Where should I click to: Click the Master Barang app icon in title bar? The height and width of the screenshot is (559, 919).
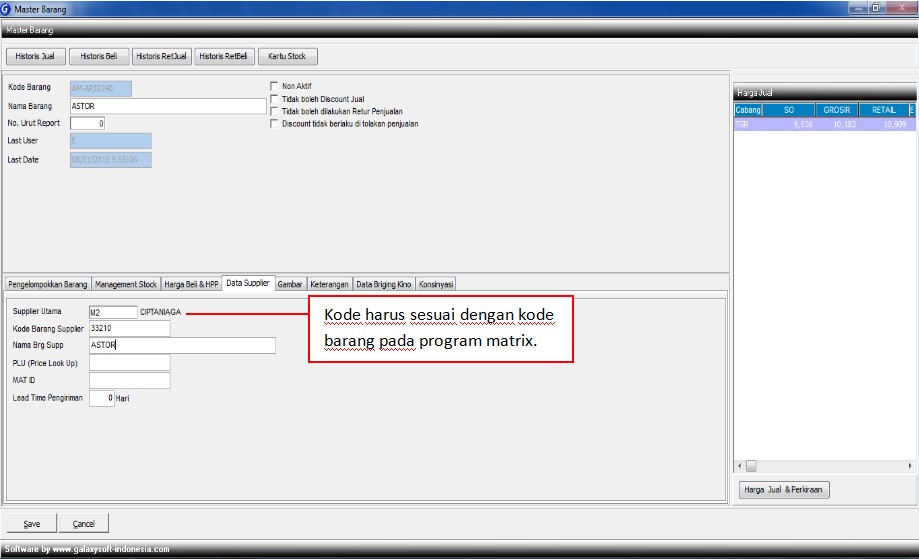pyautogui.click(x=8, y=8)
